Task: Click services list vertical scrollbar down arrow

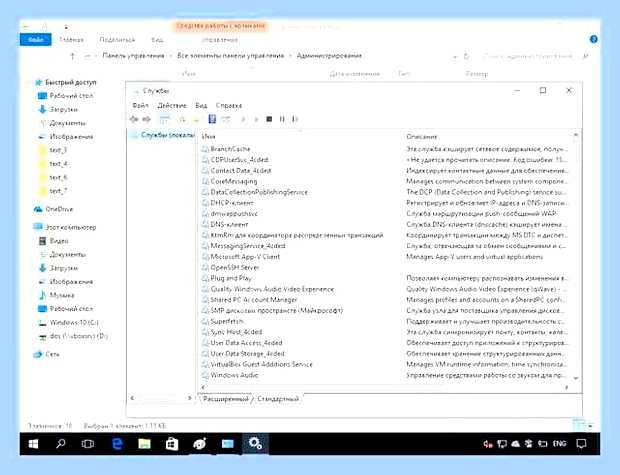Action: point(576,378)
